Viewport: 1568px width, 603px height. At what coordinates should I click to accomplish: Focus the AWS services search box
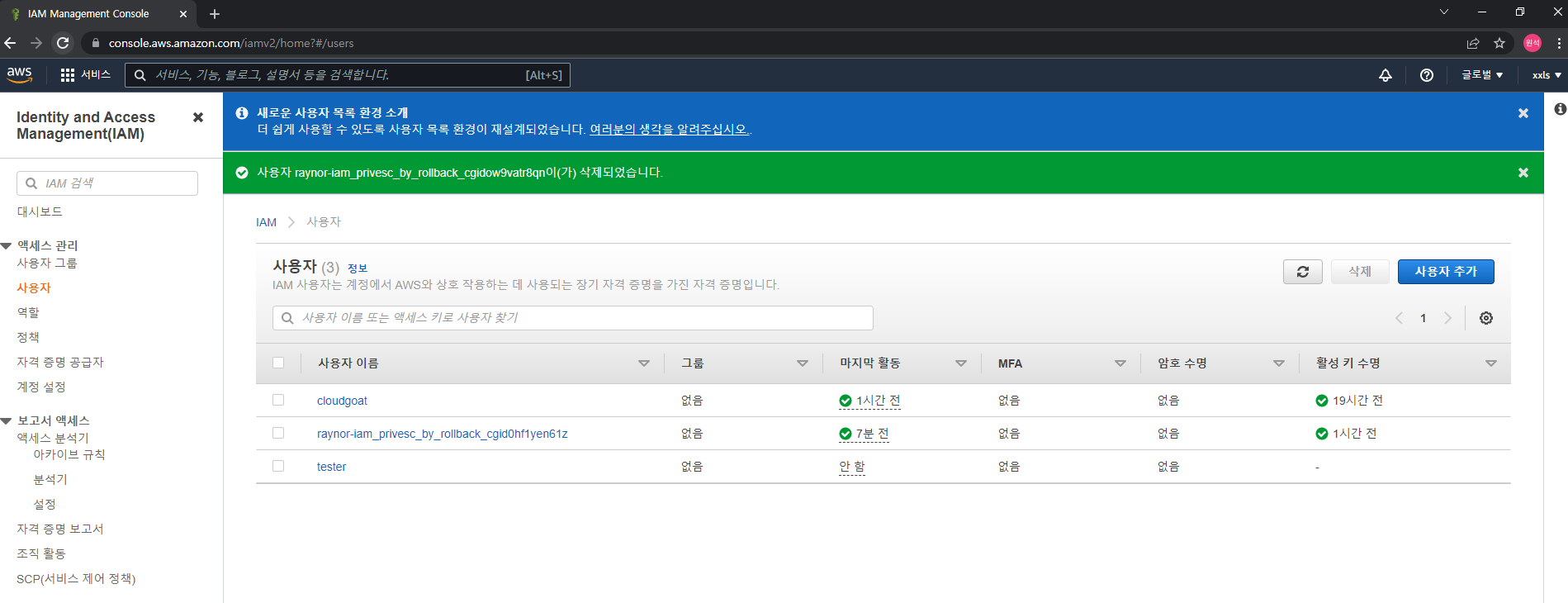pos(347,75)
